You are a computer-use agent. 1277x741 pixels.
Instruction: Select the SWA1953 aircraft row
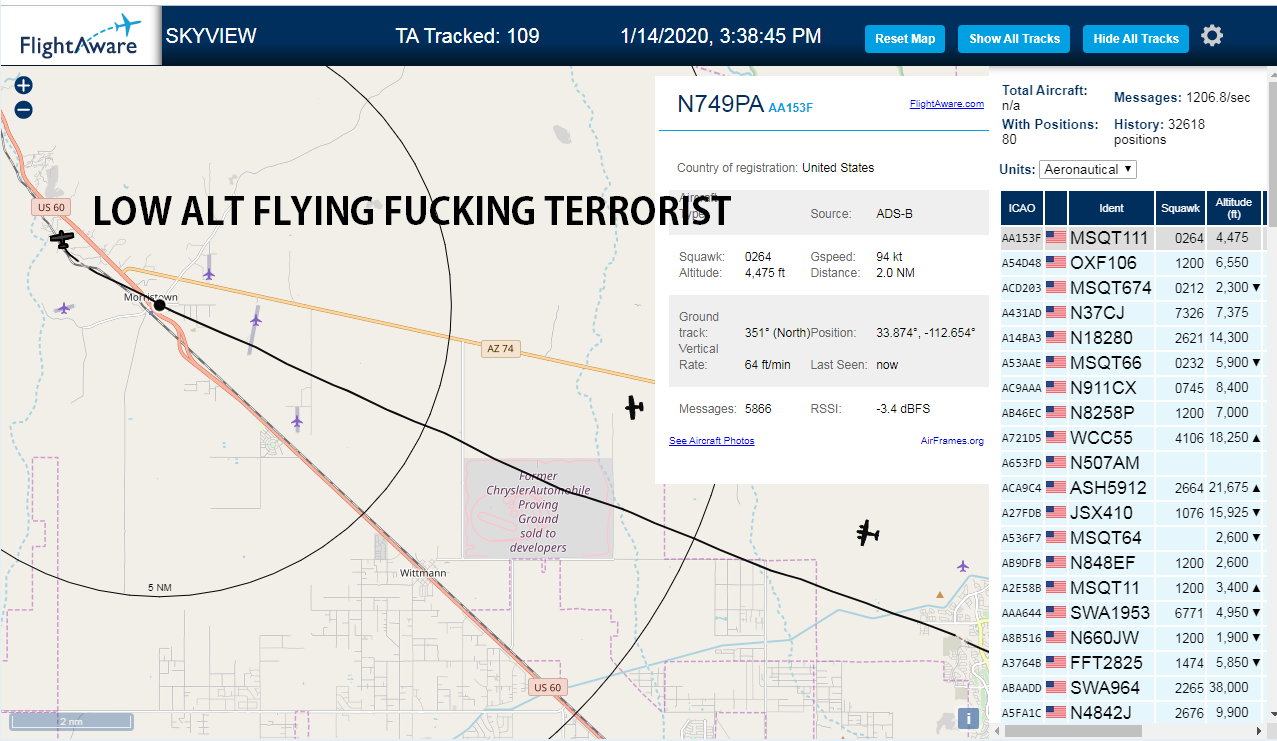pos(1132,613)
